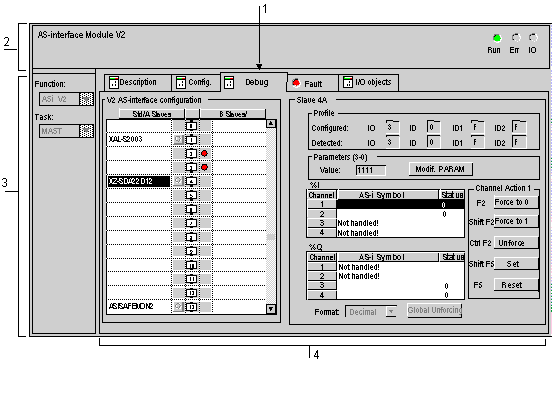Select the slave address 11 slot icon
552x396 pixels.
192,279
